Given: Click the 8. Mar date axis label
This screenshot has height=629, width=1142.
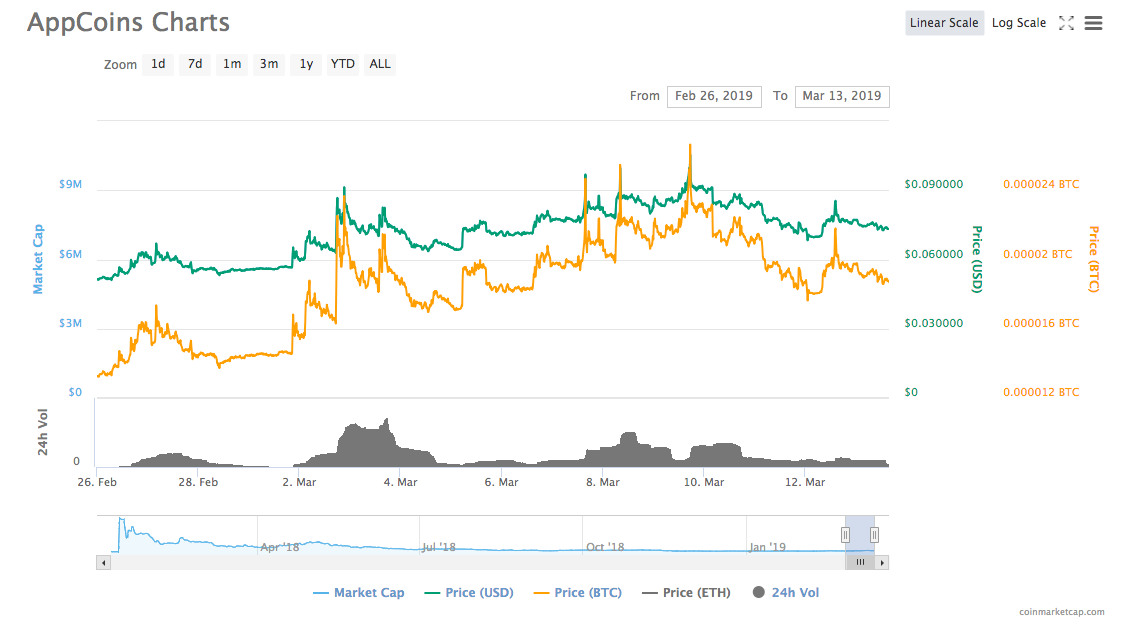Looking at the screenshot, I should coord(603,482).
